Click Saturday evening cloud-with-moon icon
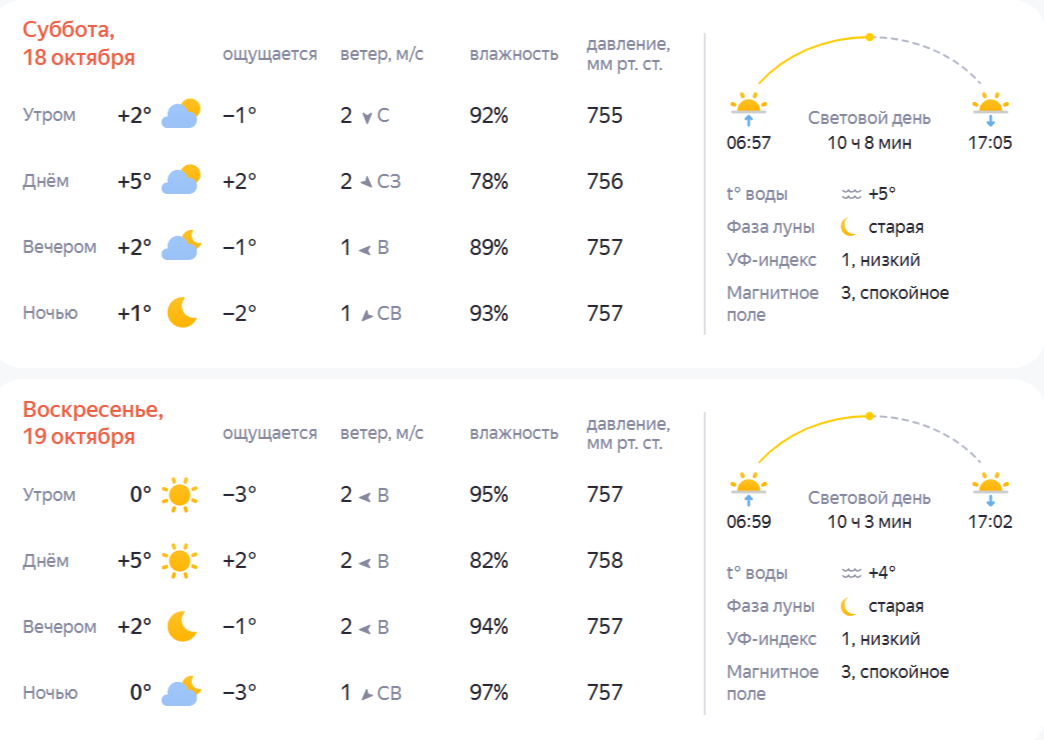This screenshot has height=740, width=1044. (181, 246)
